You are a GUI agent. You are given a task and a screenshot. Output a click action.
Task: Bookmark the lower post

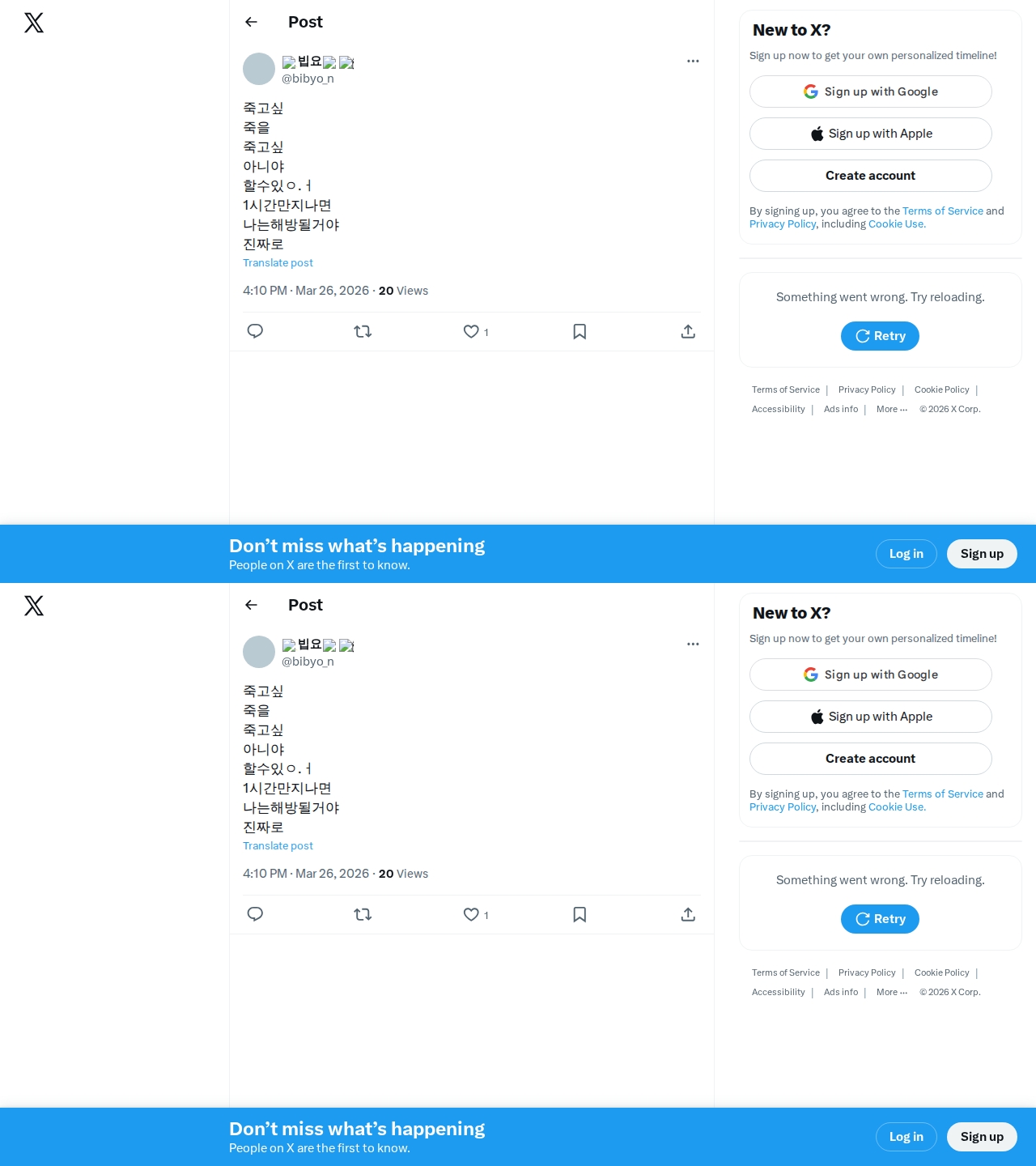click(x=580, y=914)
